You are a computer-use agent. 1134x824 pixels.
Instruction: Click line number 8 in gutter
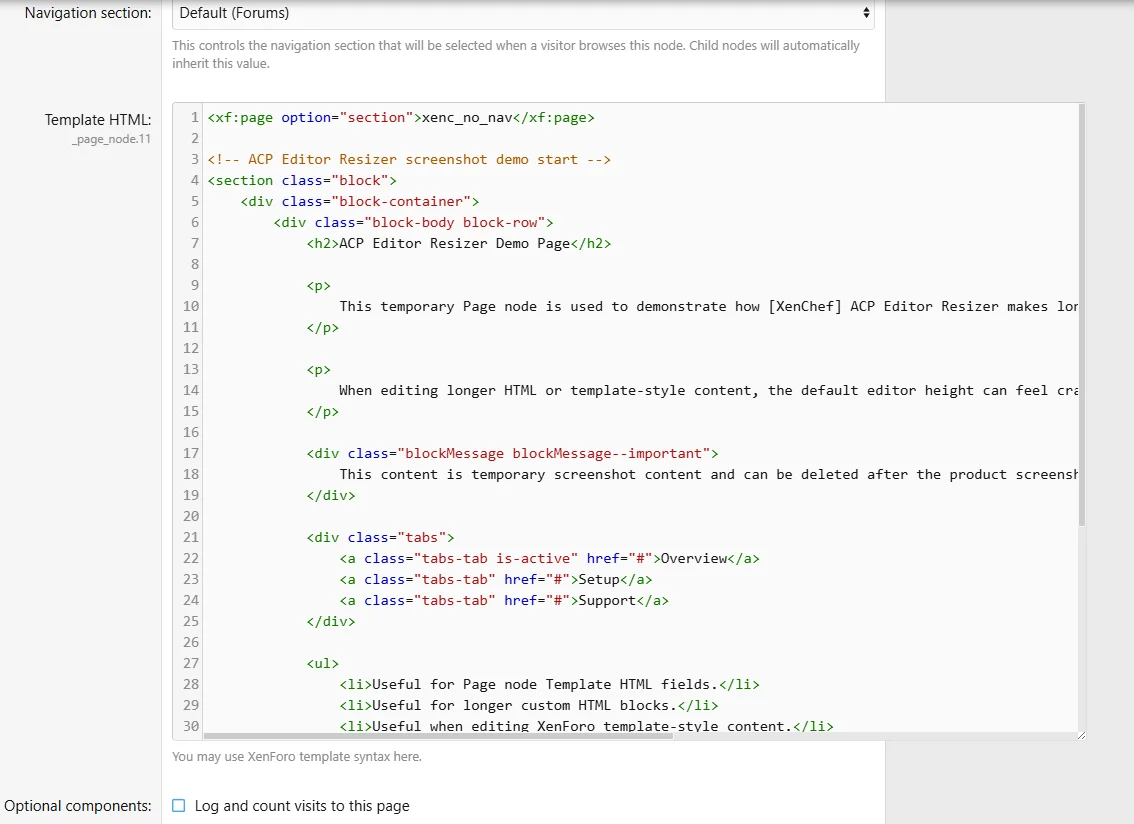click(195, 264)
